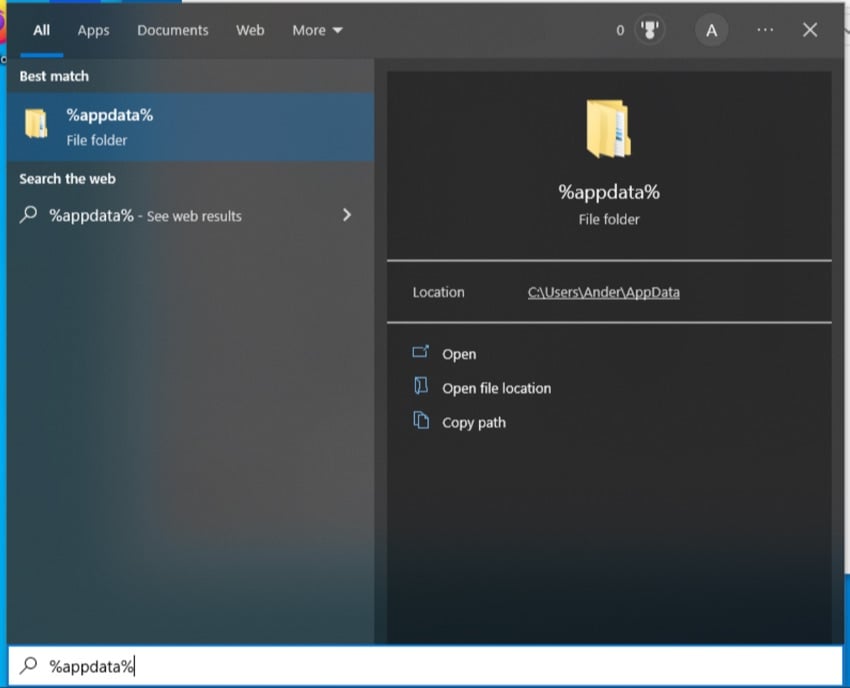This screenshot has height=688, width=850.
Task: Click the Open action icon
Action: (x=421, y=352)
